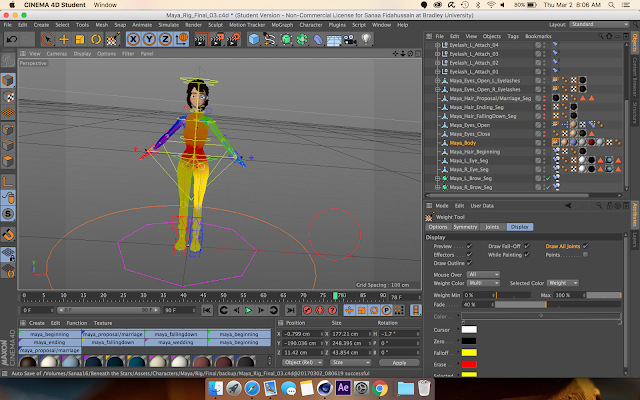This screenshot has height=400, width=640.
Task: Uncheck the Draw All Joints checkbox
Action: tap(586, 246)
